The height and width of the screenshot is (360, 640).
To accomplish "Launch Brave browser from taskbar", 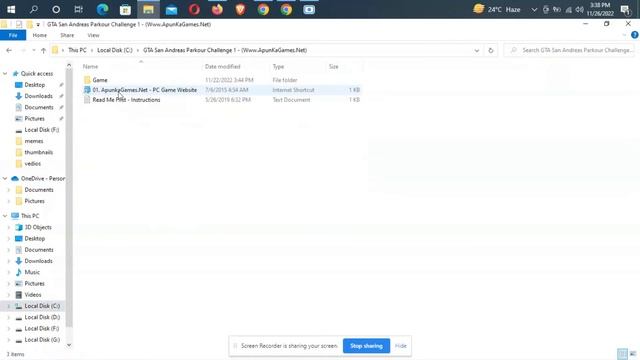I will click(240, 9).
